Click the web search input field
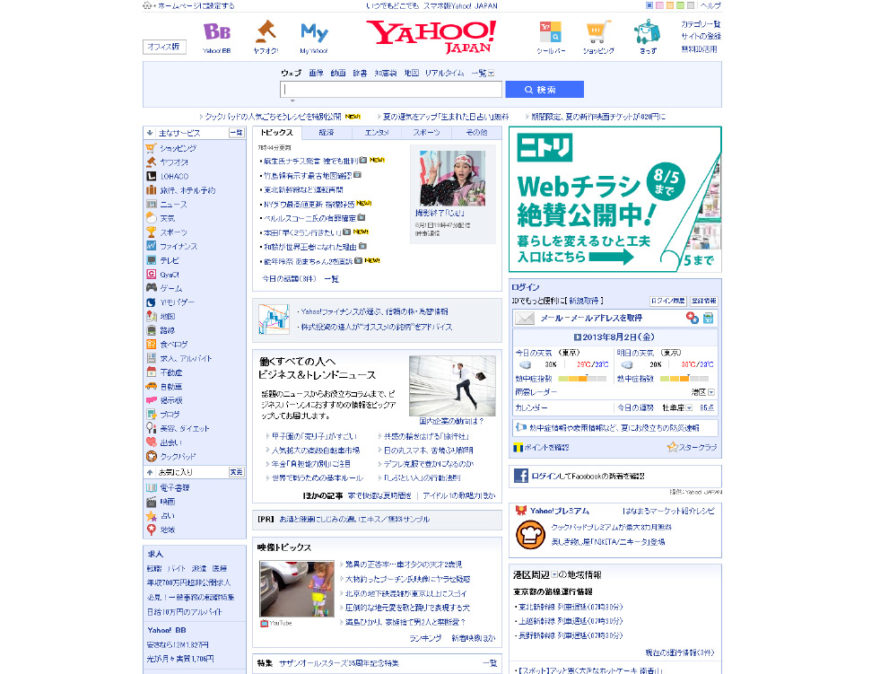This screenshot has width=880, height=674. coord(391,90)
